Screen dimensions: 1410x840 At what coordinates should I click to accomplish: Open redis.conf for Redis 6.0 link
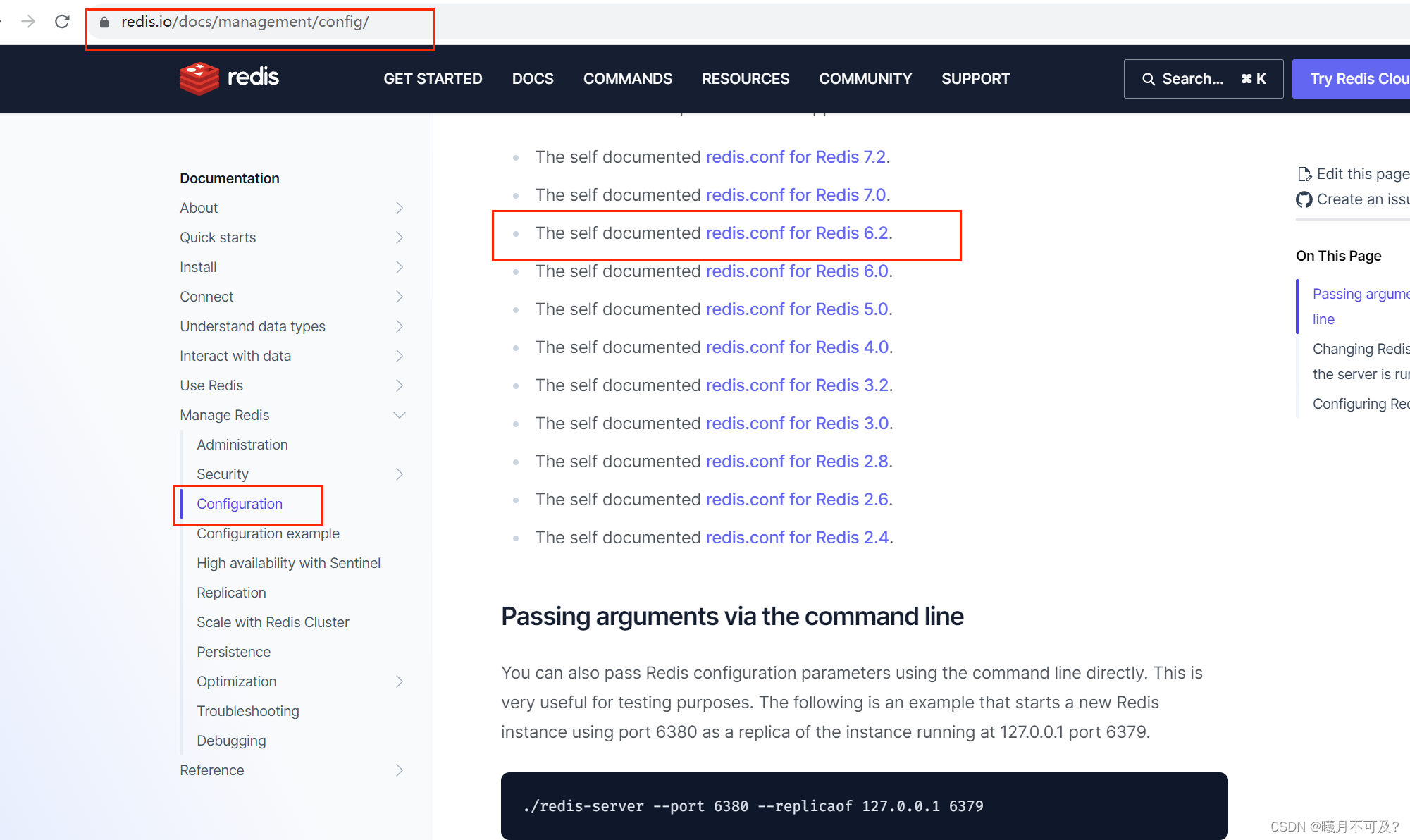pos(797,271)
